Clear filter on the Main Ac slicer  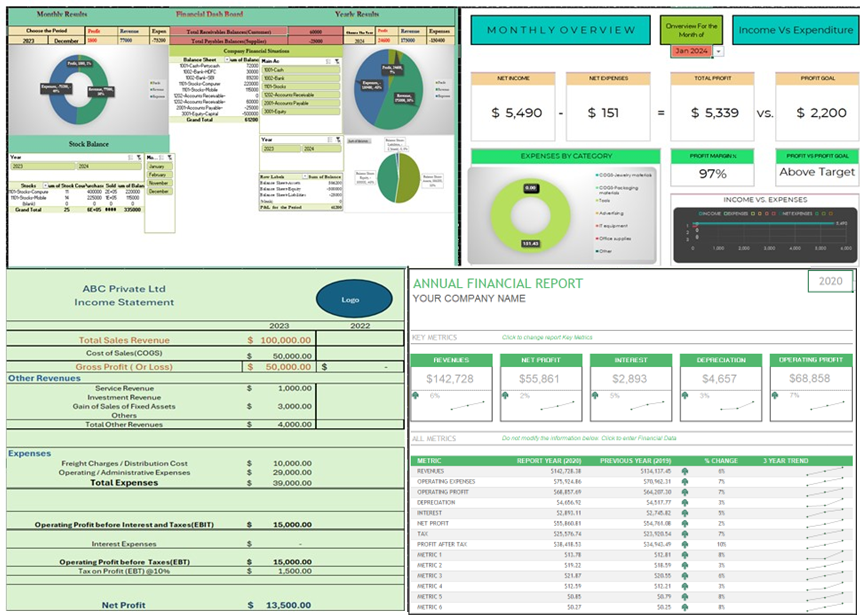(x=337, y=61)
